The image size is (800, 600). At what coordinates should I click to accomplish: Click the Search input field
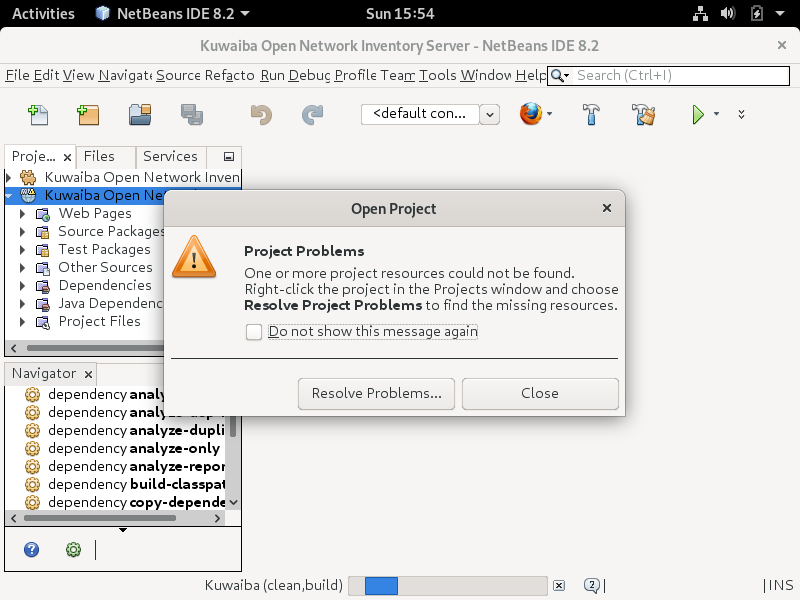pyautogui.click(x=680, y=76)
